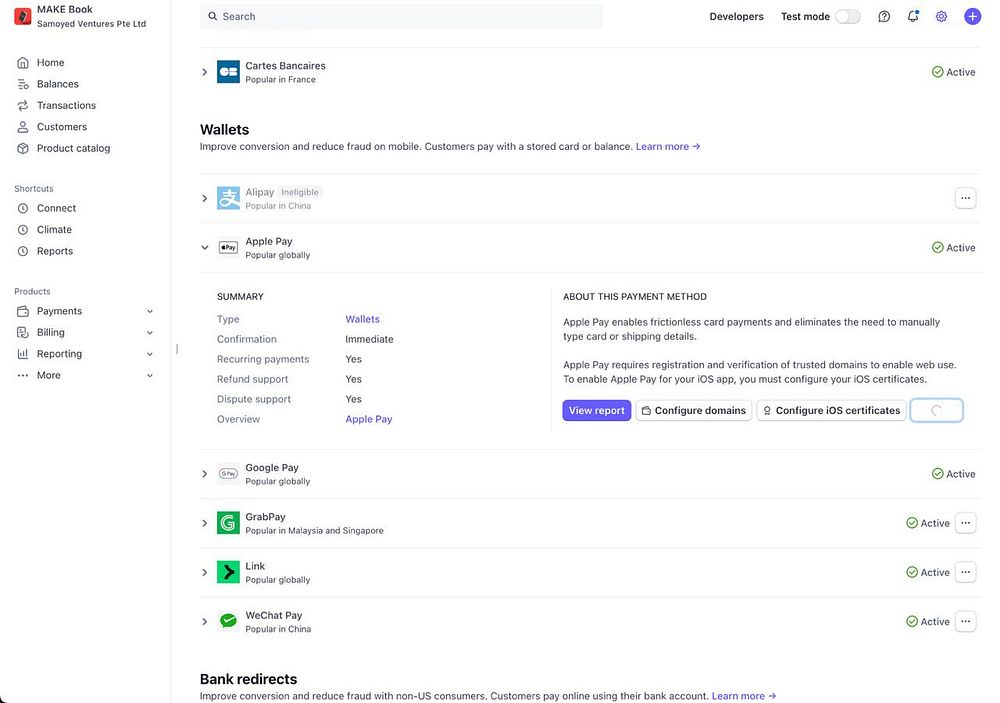Expand the Cartes Bancaires row
This screenshot has width=1000, height=703.
(x=205, y=72)
